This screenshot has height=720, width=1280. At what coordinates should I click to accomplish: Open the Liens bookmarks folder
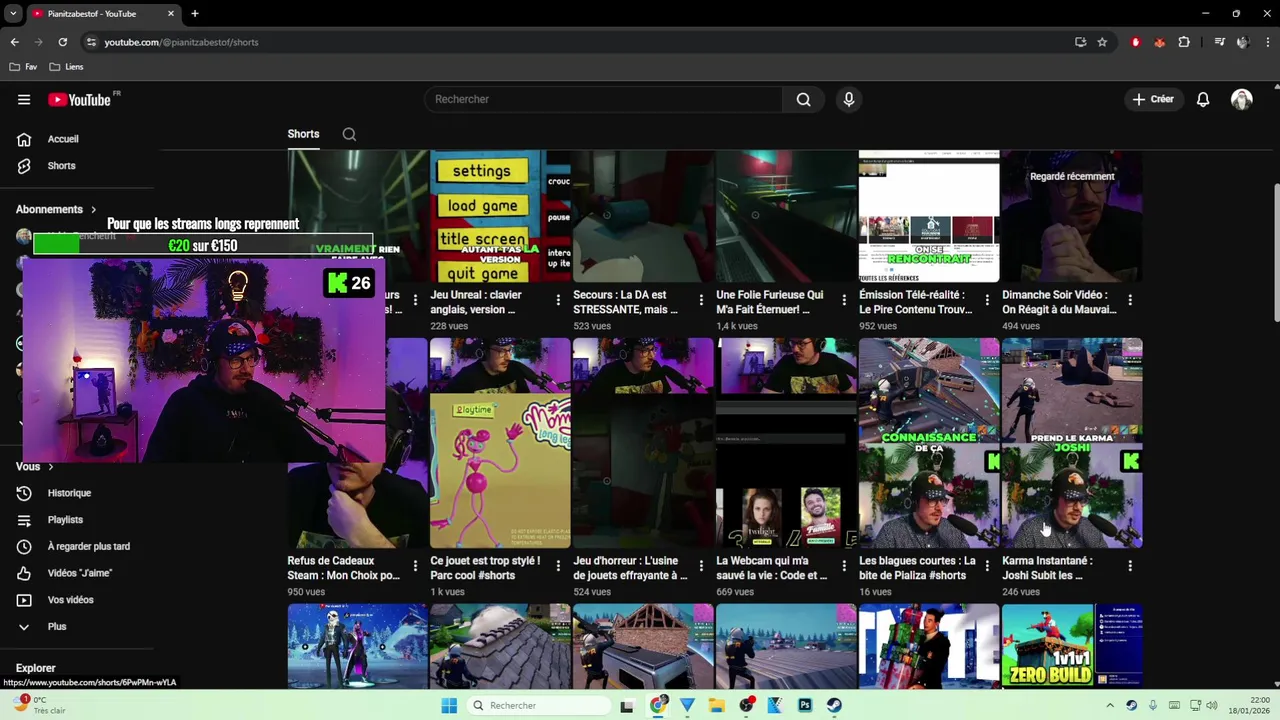tap(66, 67)
